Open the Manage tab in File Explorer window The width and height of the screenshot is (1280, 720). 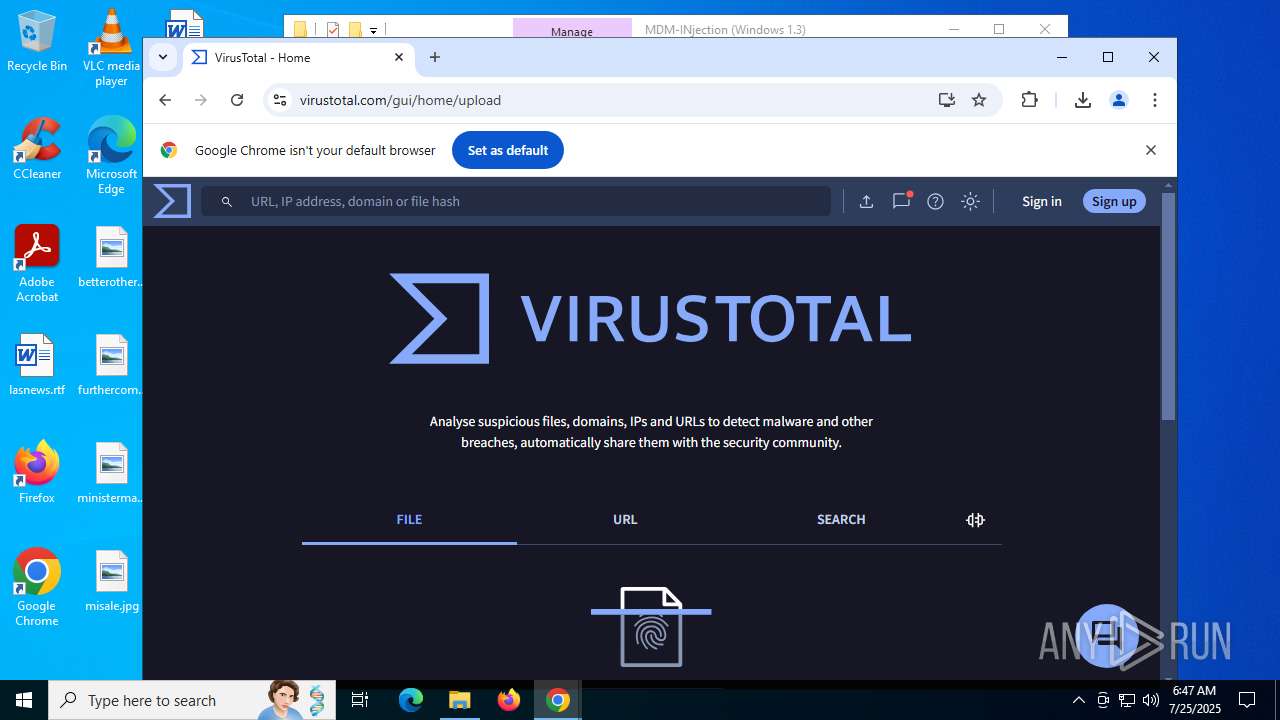click(572, 30)
